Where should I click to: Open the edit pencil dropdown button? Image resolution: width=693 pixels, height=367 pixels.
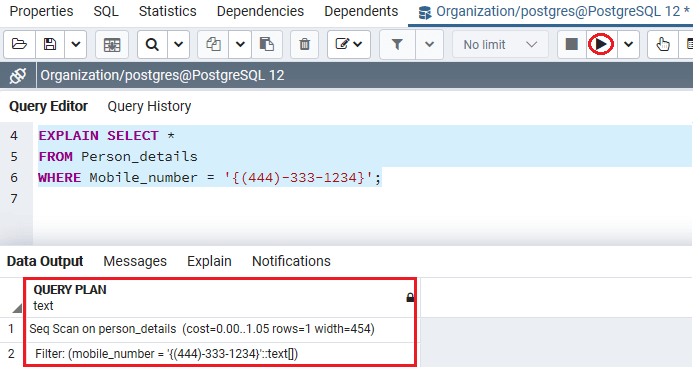coord(349,44)
